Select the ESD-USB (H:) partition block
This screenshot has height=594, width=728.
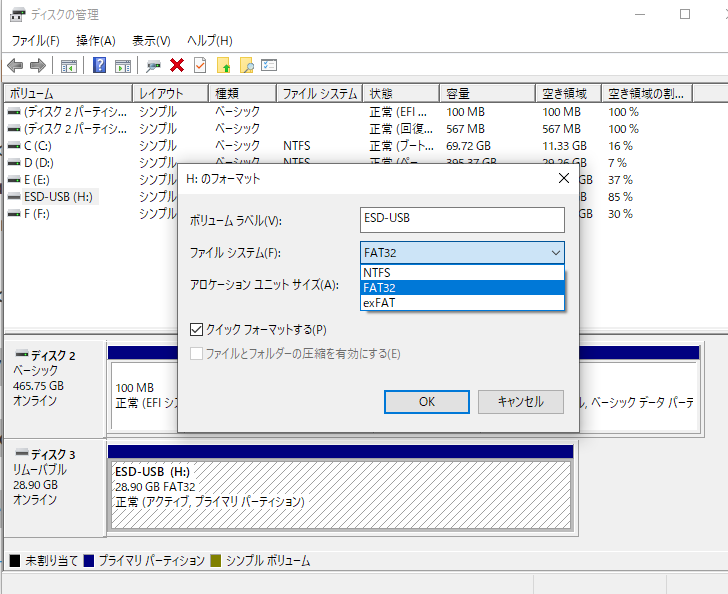341,495
